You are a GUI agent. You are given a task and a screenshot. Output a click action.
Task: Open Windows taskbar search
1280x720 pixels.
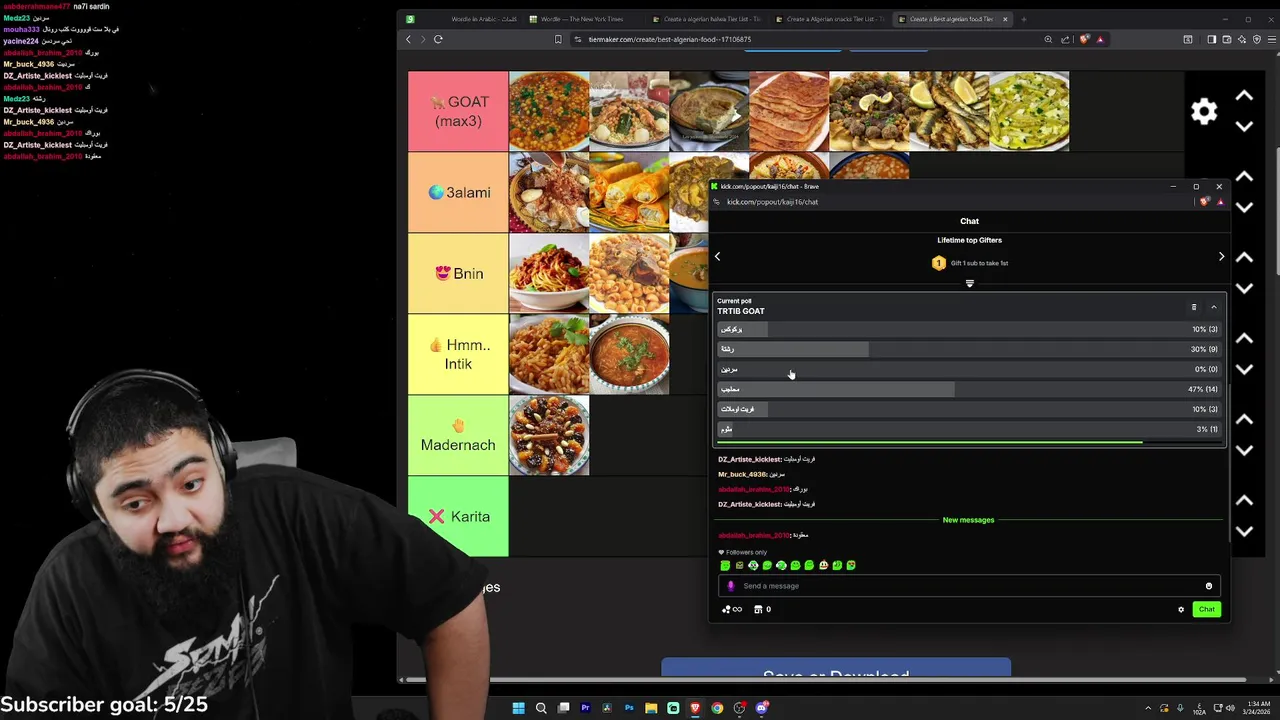tap(541, 708)
